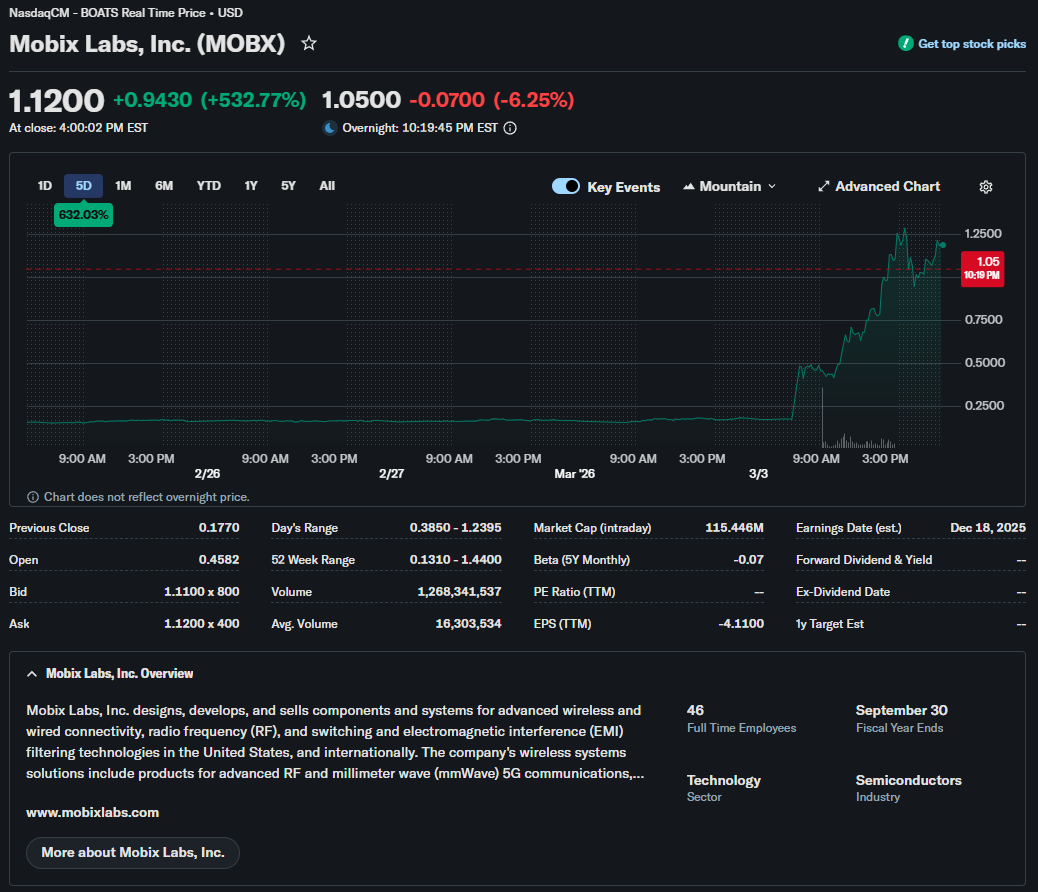This screenshot has height=892, width=1038.
Task: Click the Bid value 1.1100 x 800
Action: click(x=201, y=591)
